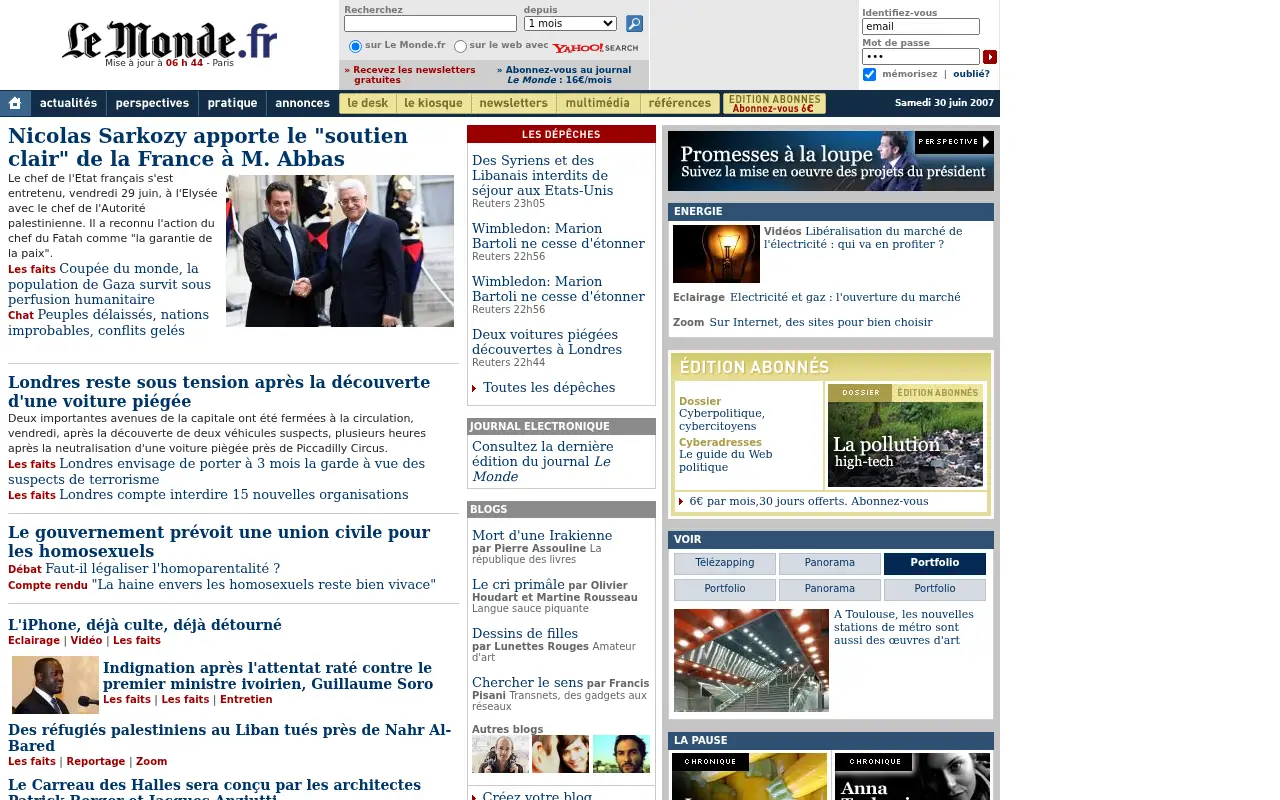Open the 'newsletters' tab
Screen dimensions: 1280x800
click(513, 103)
